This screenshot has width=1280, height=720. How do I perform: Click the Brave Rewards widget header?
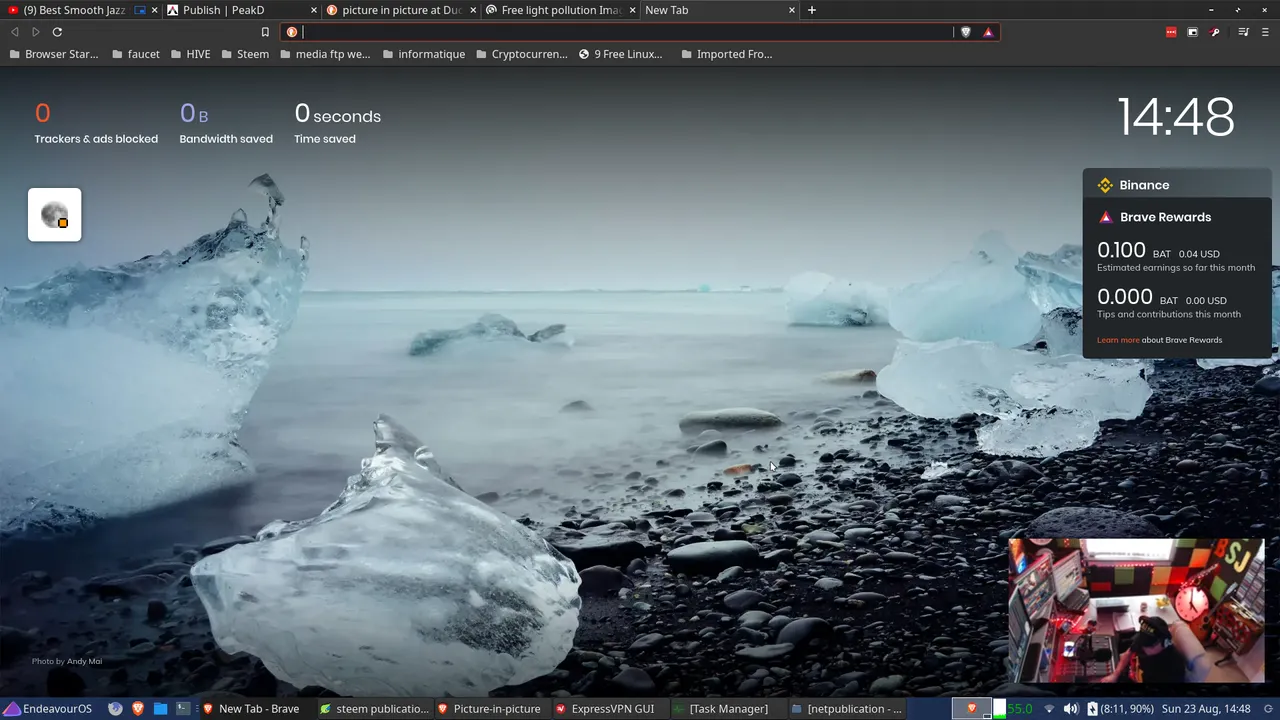click(1155, 217)
